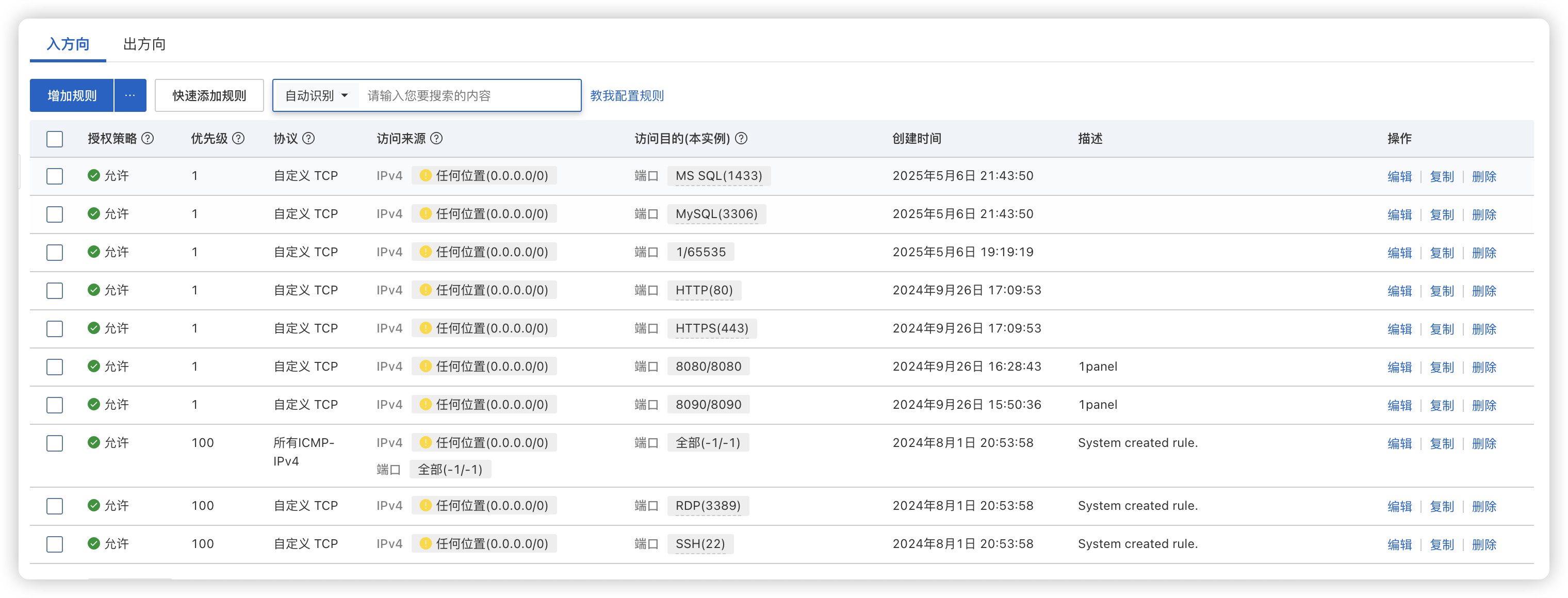Click the HTTP(80) port tag

pos(704,290)
